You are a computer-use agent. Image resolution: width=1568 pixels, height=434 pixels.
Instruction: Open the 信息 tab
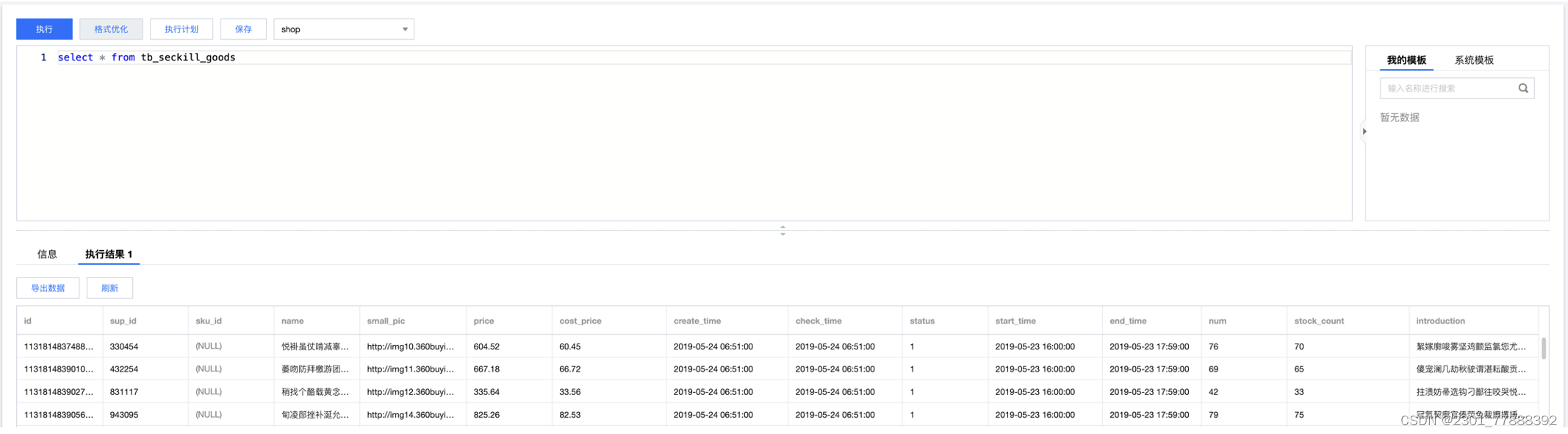click(47, 255)
